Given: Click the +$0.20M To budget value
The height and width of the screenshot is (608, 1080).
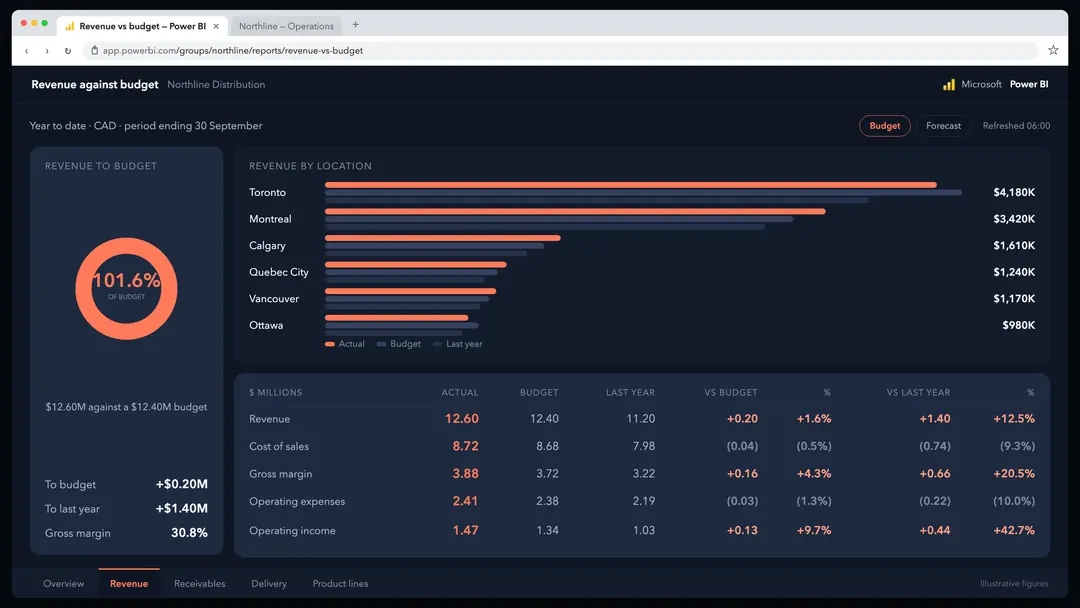Looking at the screenshot, I should point(181,485).
